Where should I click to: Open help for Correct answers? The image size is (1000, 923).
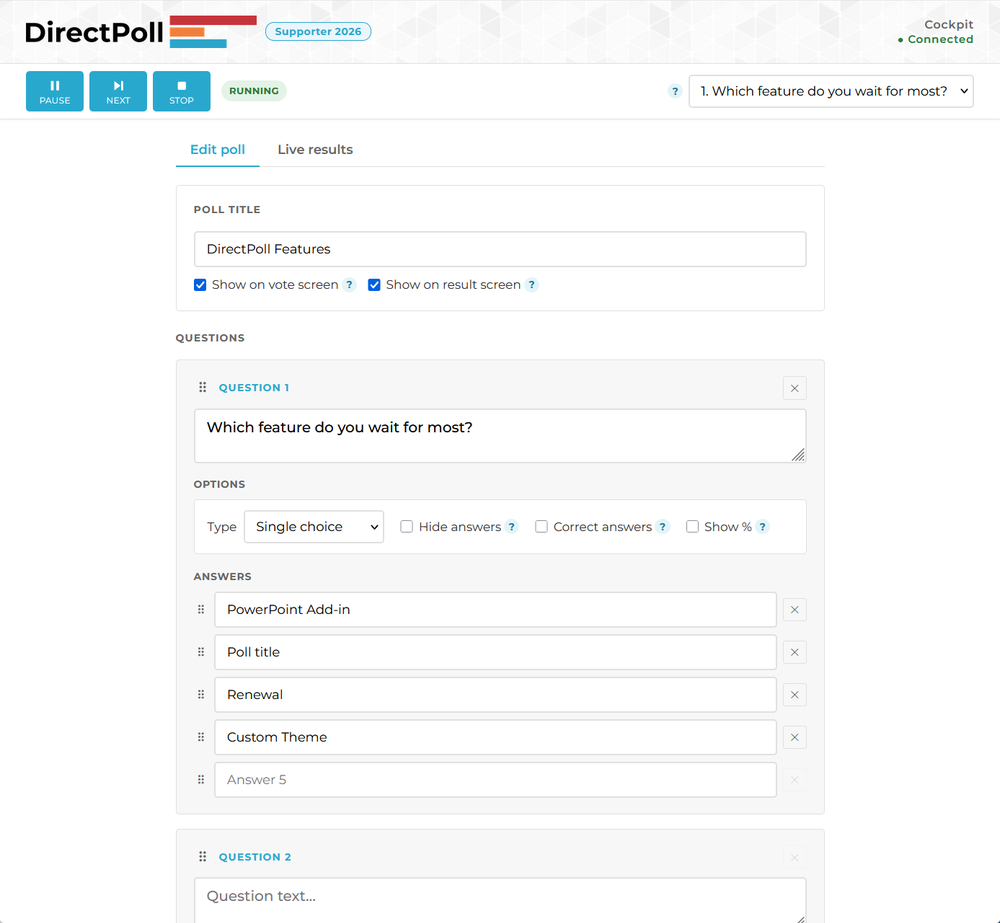click(663, 527)
